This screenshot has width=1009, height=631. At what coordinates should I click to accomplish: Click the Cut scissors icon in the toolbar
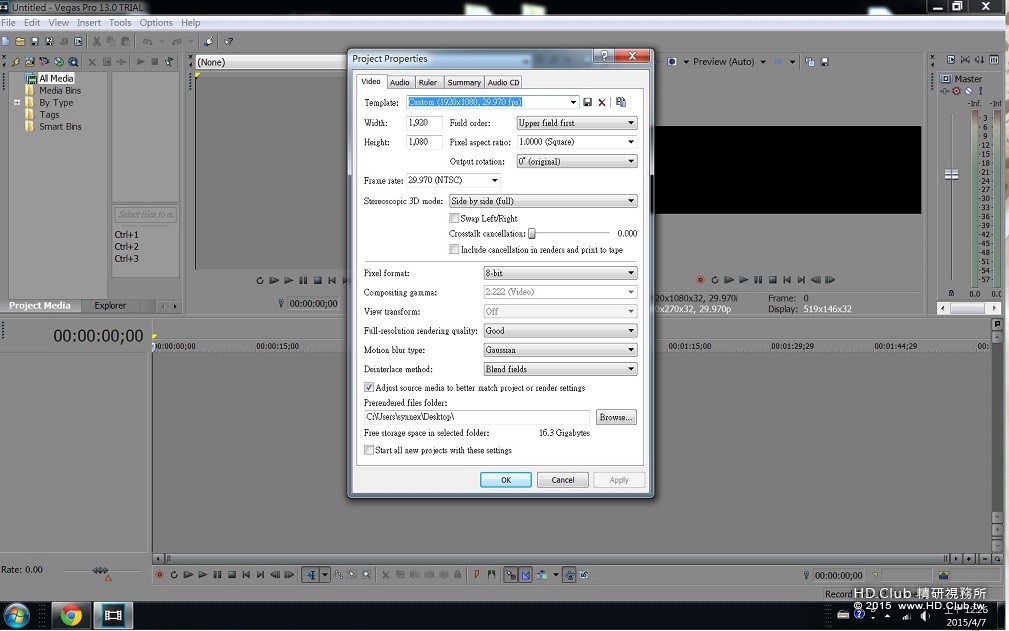[97, 41]
